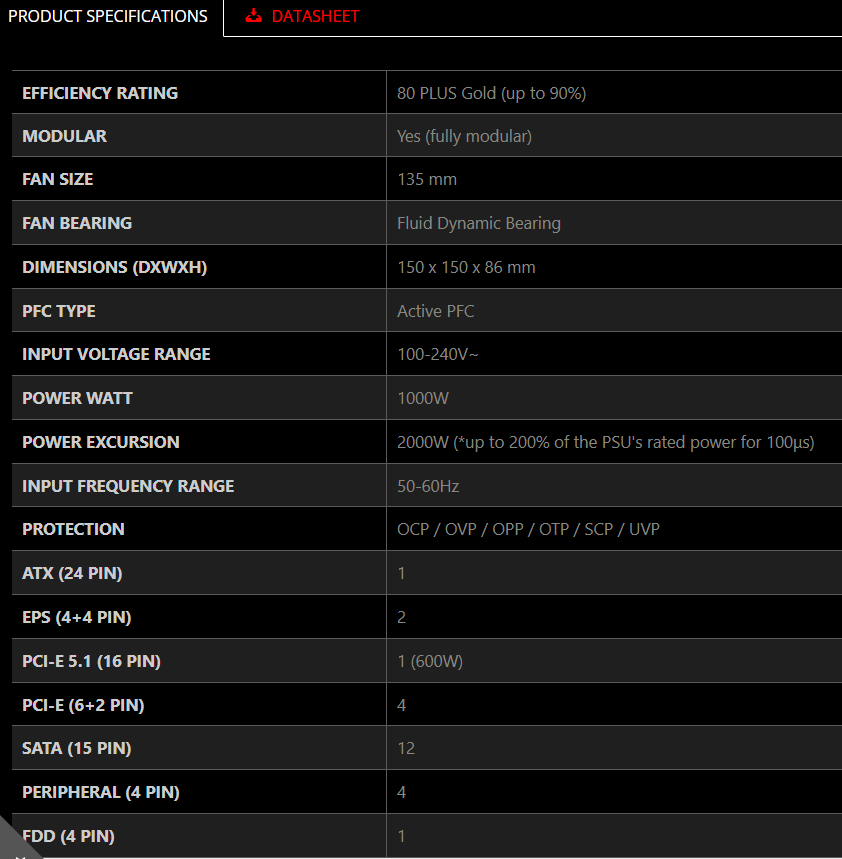Click the Power Excursion 2000W description
Viewport: 842px width, 859px height.
[x=605, y=442]
